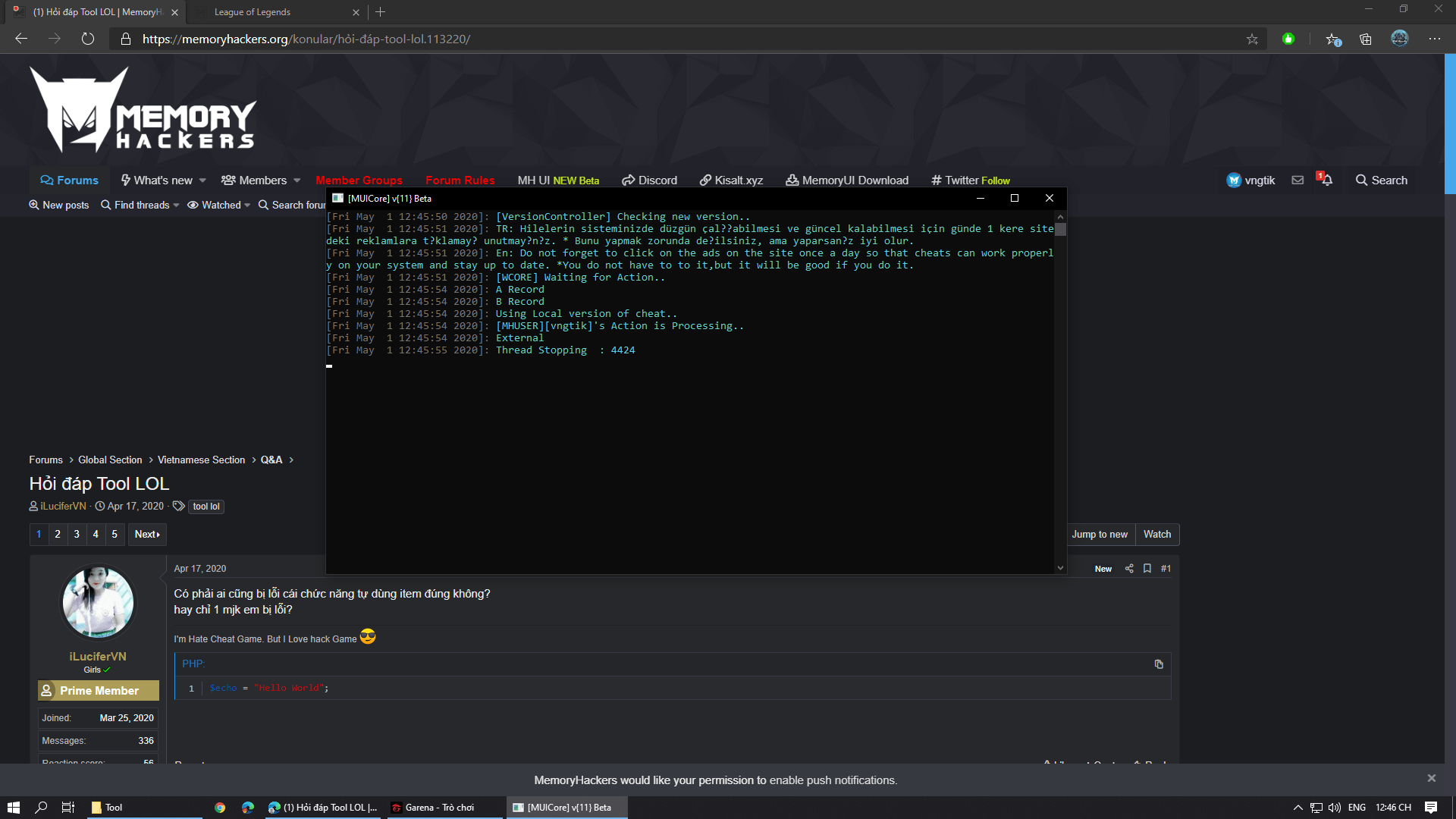Open Chrome from the taskbar
This screenshot has width=1456, height=819.
pos(220,808)
